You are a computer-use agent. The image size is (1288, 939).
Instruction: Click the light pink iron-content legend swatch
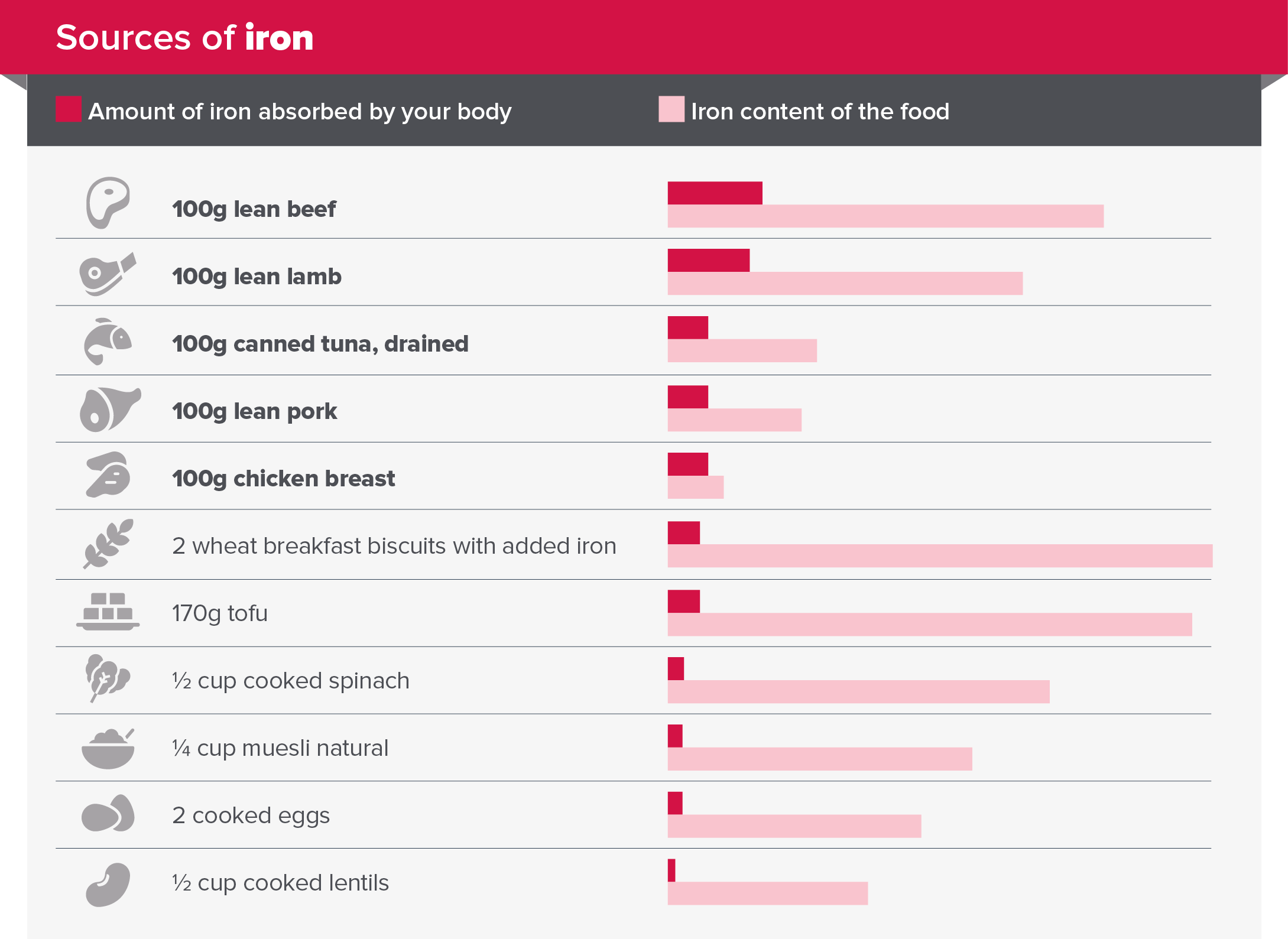(671, 109)
